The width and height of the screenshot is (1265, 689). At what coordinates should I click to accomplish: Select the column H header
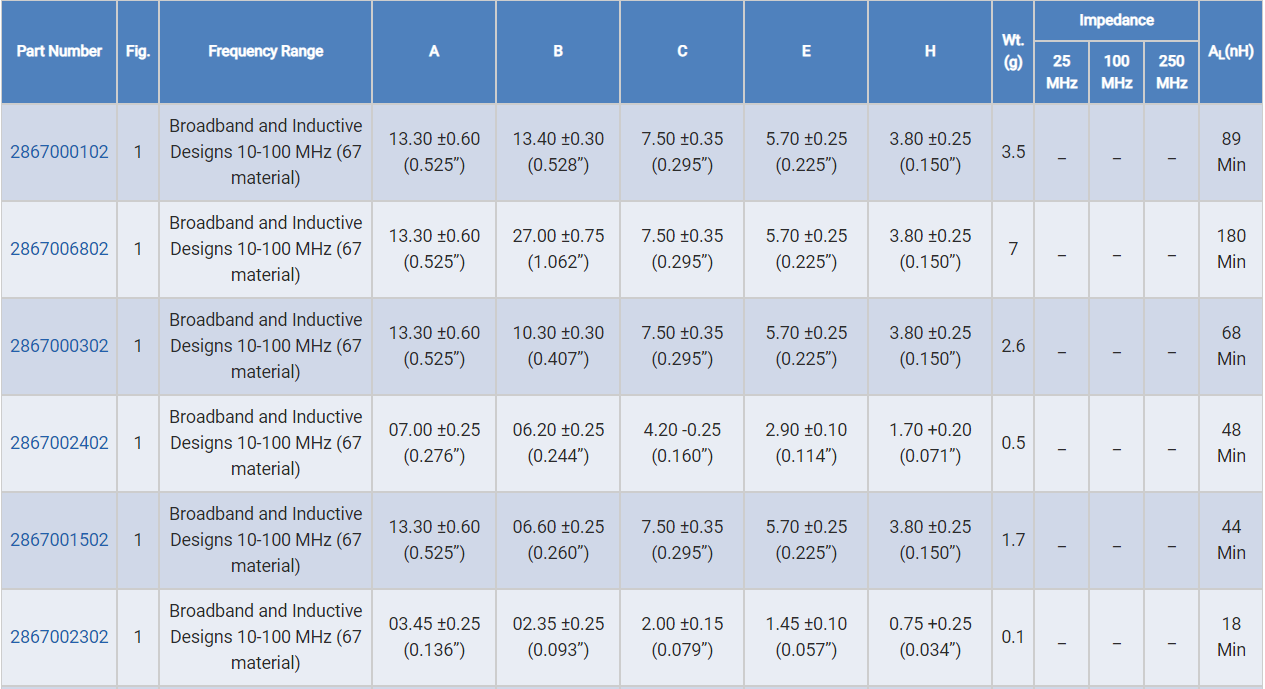(930, 51)
